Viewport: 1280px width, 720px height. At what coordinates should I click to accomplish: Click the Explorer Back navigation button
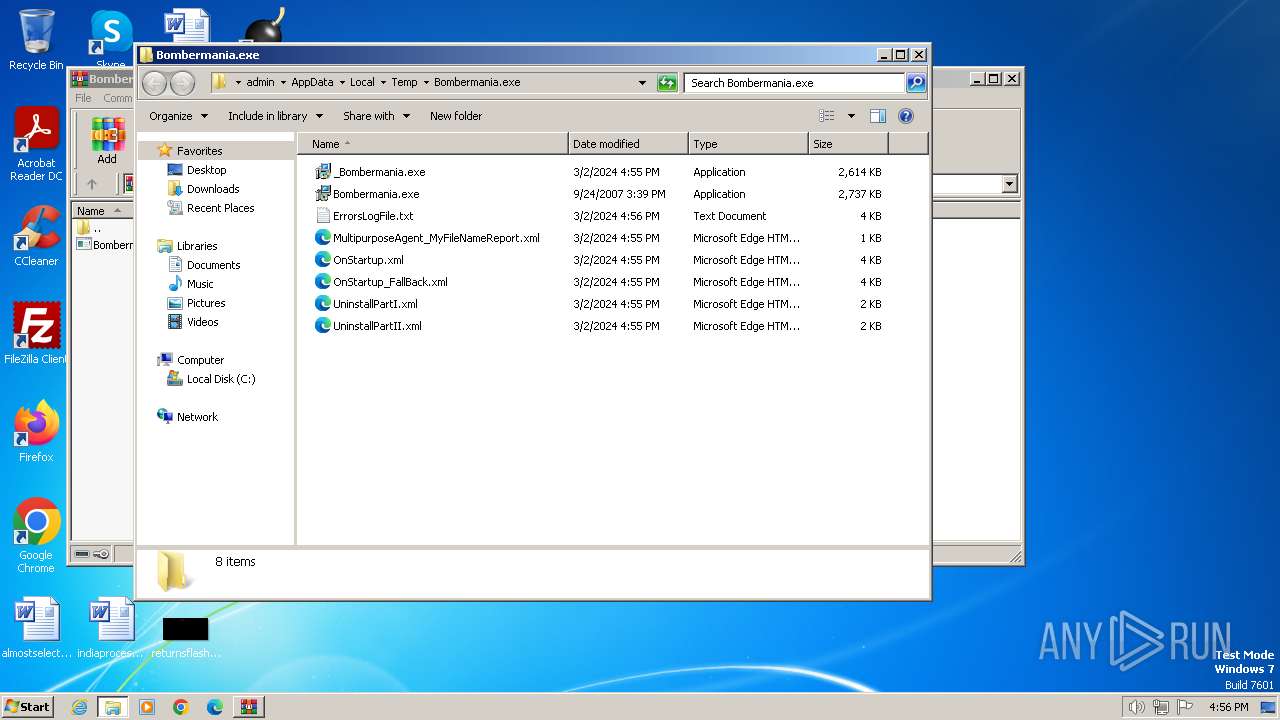[155, 83]
